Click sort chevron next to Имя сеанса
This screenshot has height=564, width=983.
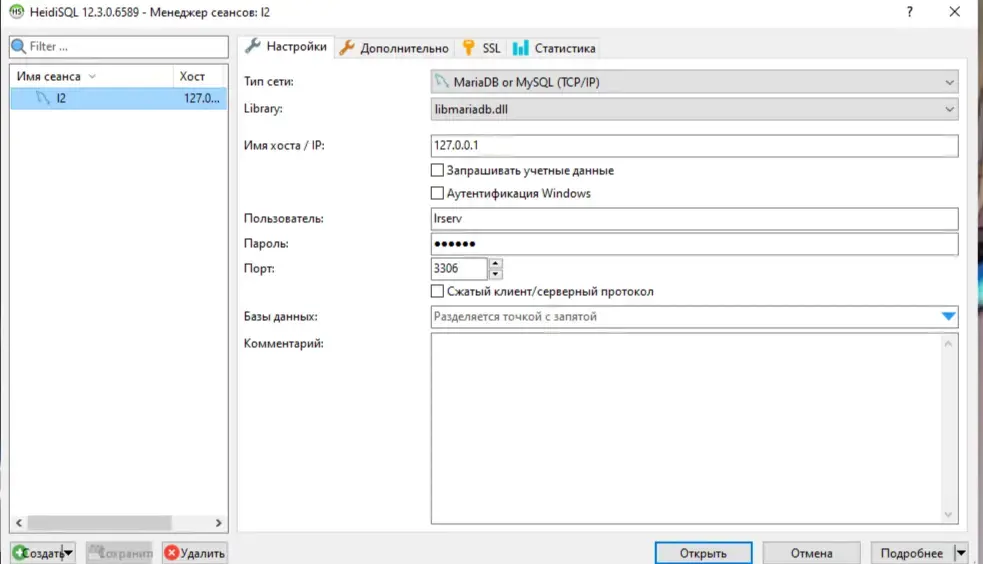pyautogui.click(x=92, y=76)
